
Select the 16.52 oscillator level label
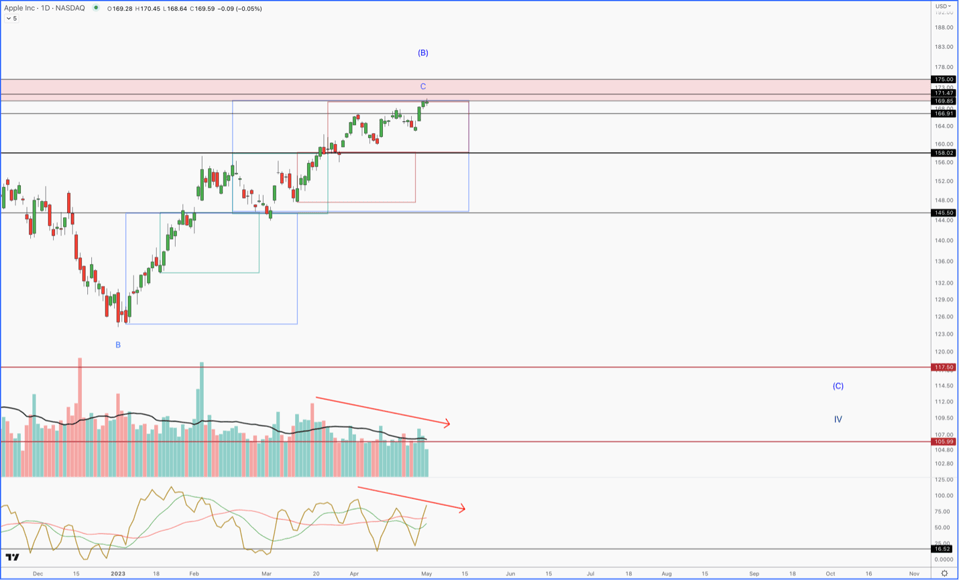pos(941,549)
